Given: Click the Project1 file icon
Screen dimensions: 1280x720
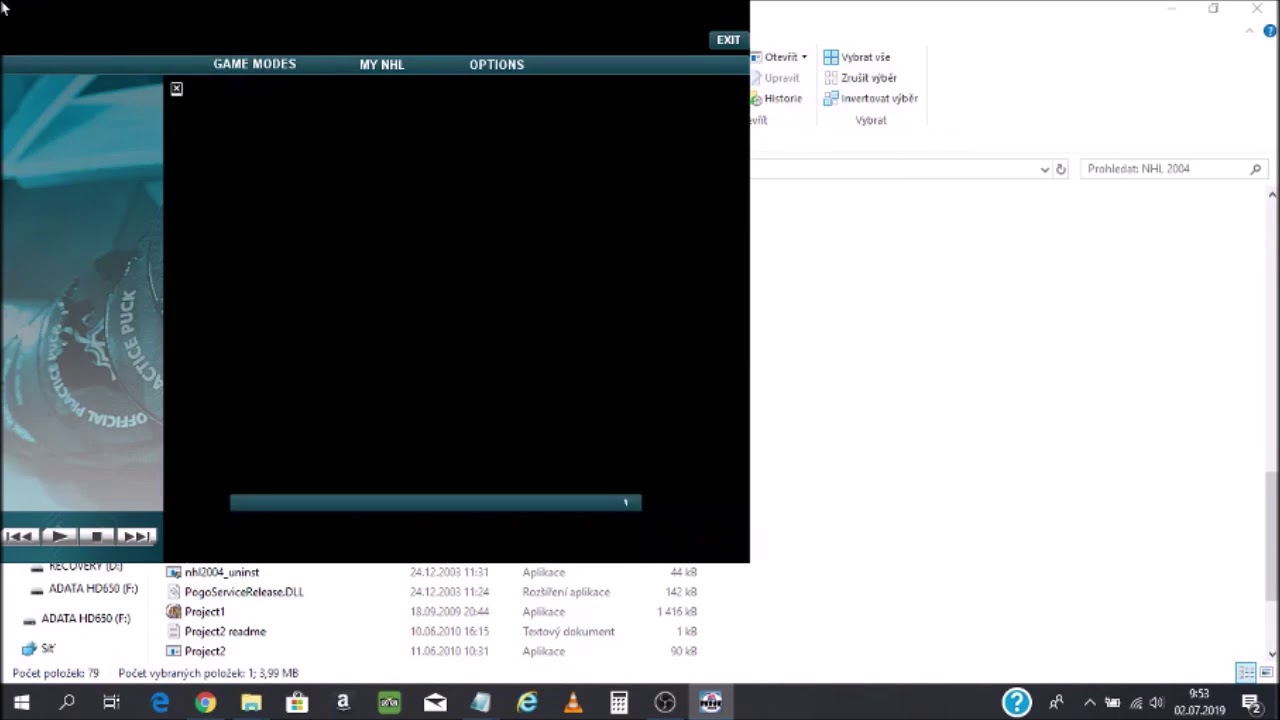Looking at the screenshot, I should (174, 611).
